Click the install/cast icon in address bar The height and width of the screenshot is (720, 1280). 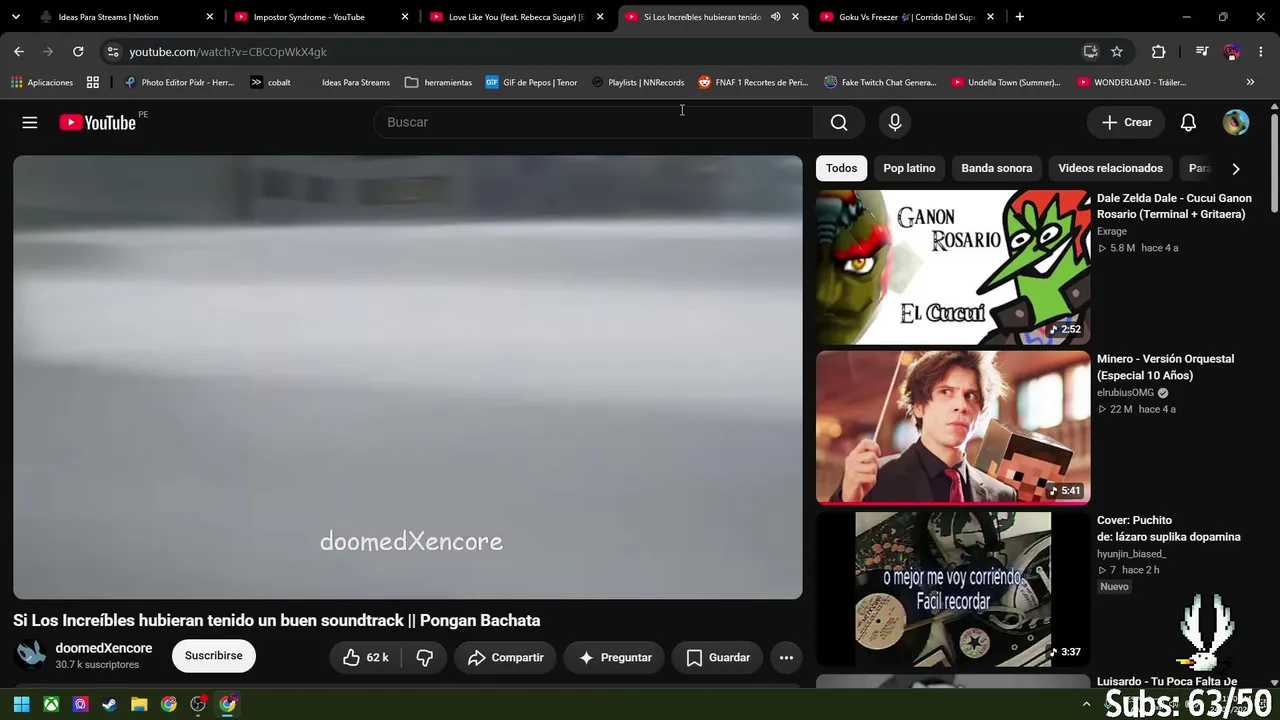tap(1091, 52)
